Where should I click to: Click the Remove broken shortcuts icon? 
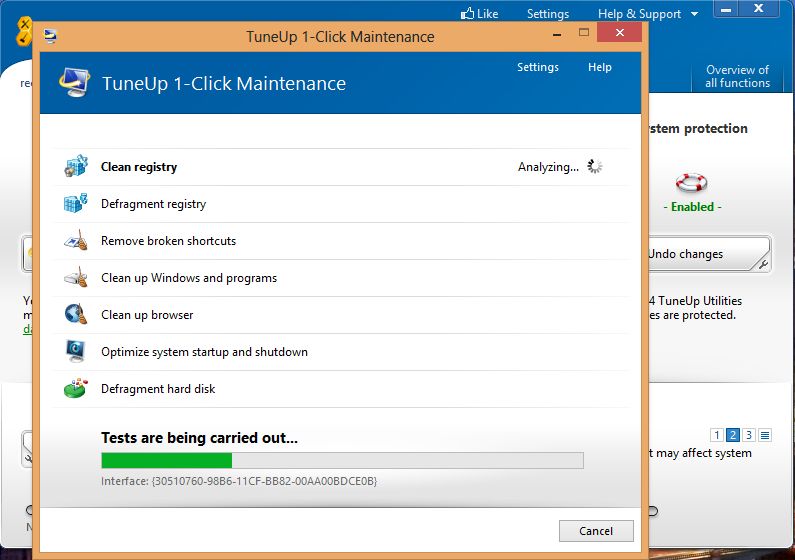click(x=76, y=240)
